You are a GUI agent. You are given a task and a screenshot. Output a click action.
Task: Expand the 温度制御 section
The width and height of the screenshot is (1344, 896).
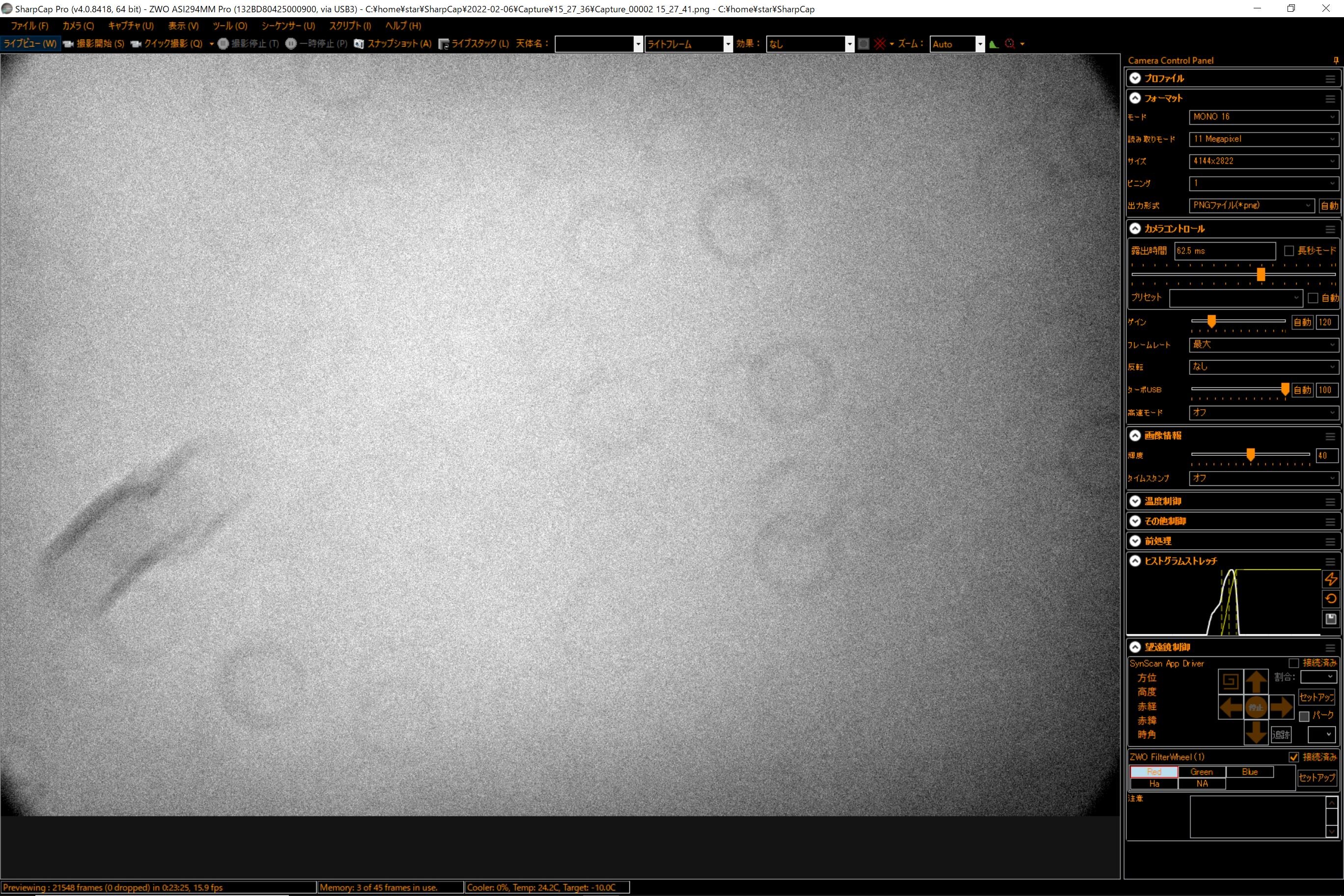pos(1135,501)
